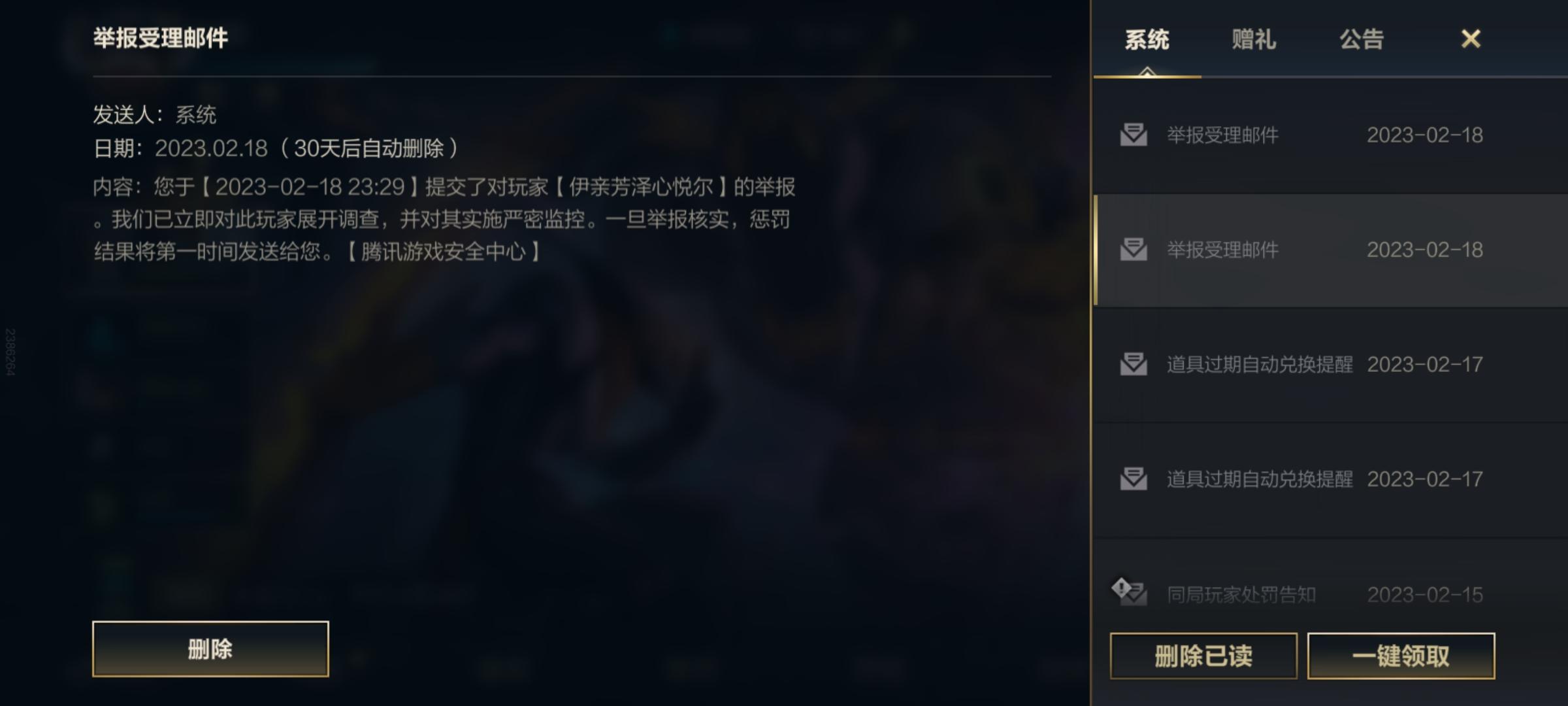Open the lower 道具过期自动兑换提醒 mail title
The height and width of the screenshot is (706, 1568).
pos(1260,479)
